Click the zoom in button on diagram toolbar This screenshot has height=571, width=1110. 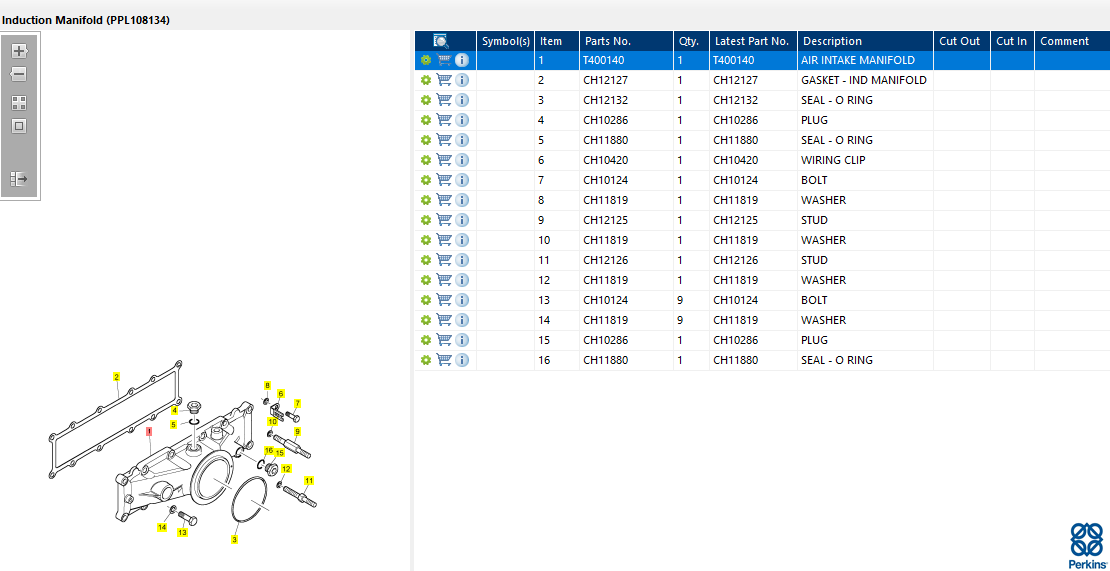[x=19, y=51]
